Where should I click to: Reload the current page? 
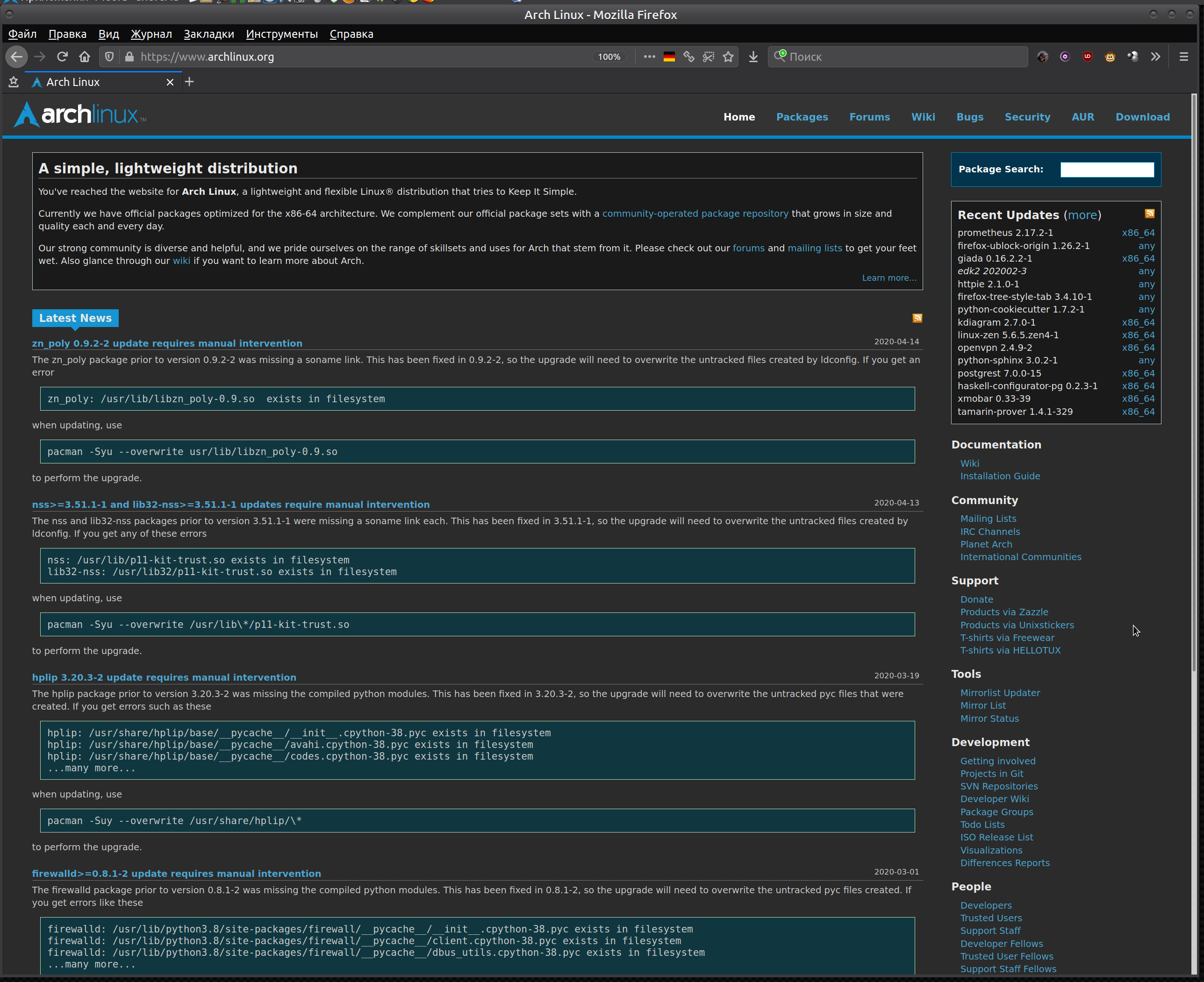[62, 57]
